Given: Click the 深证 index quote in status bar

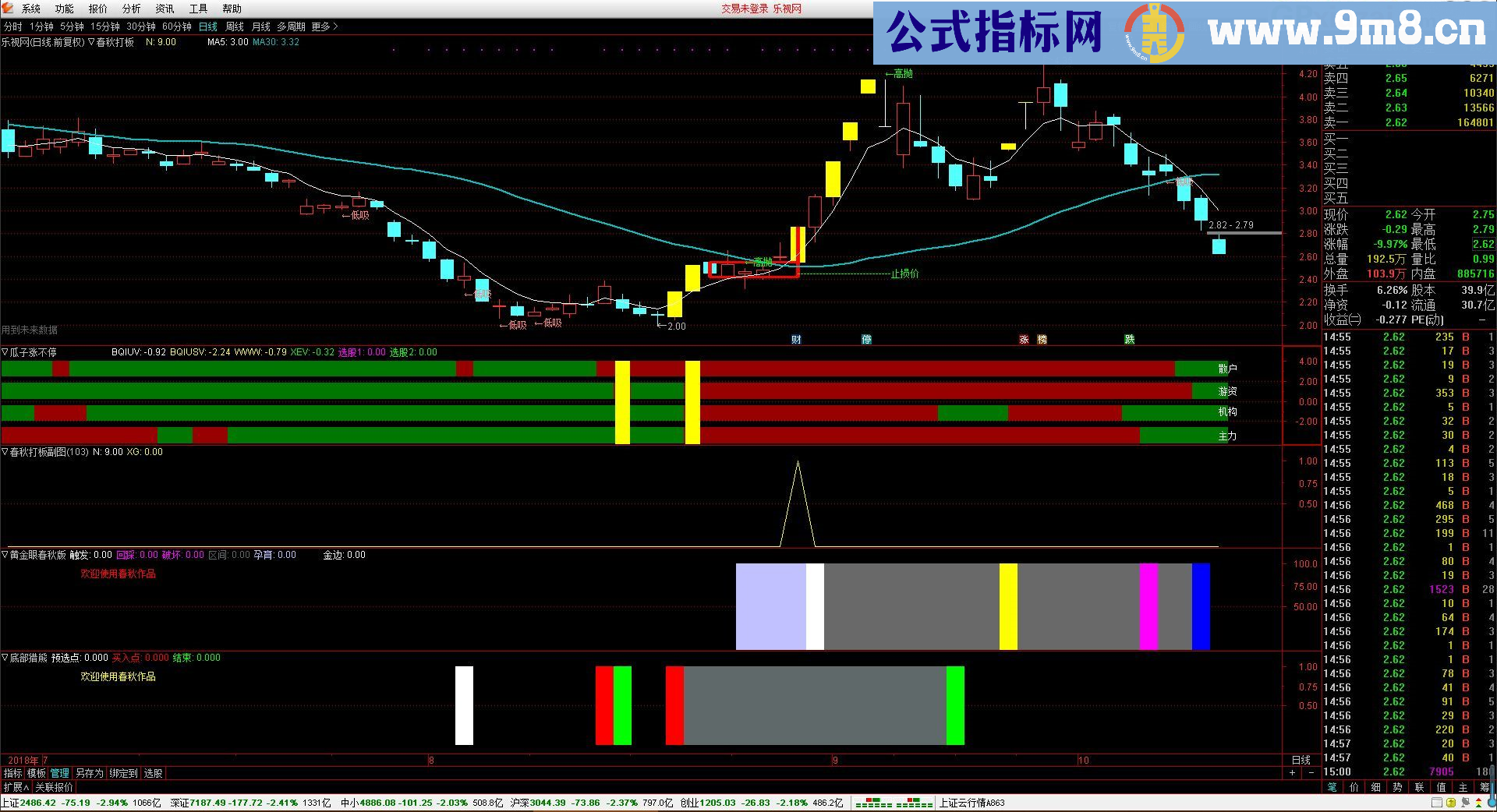Looking at the screenshot, I should [x=250, y=803].
